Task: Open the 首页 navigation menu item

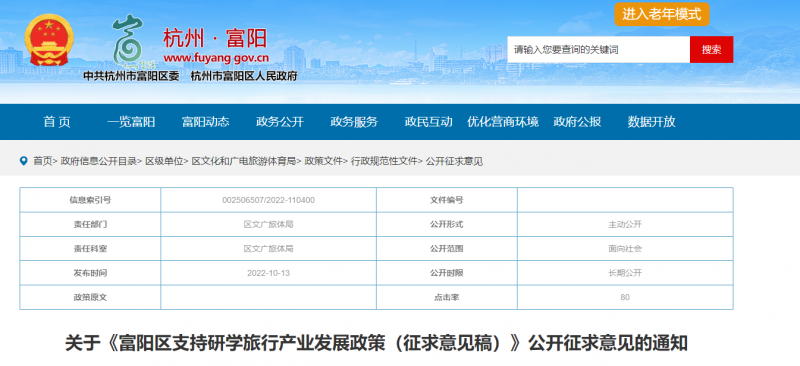Action: click(57, 121)
